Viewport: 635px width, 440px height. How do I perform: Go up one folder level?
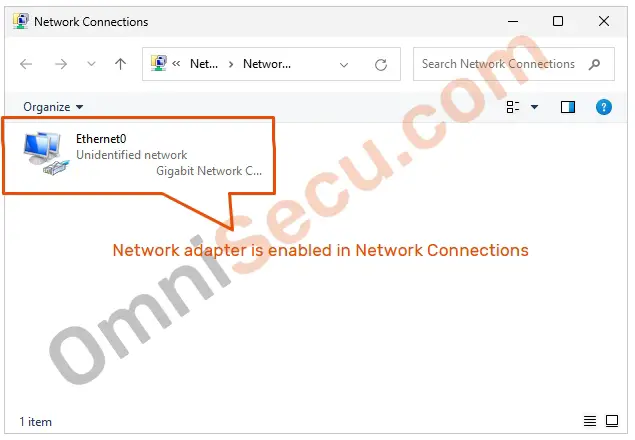pyautogui.click(x=120, y=64)
